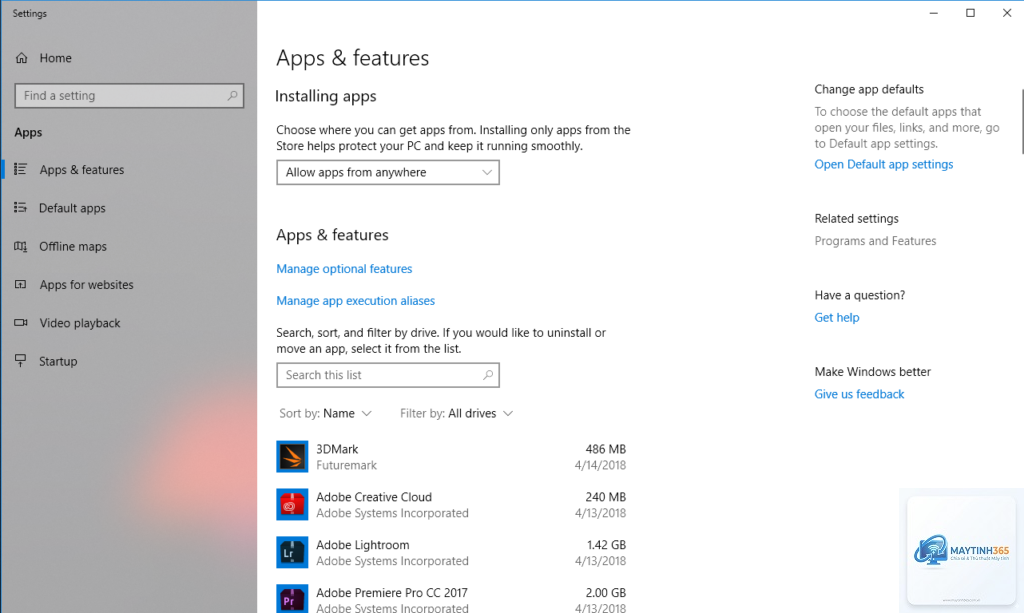
Task: Click the 1.42 GB size value
Action: [606, 545]
